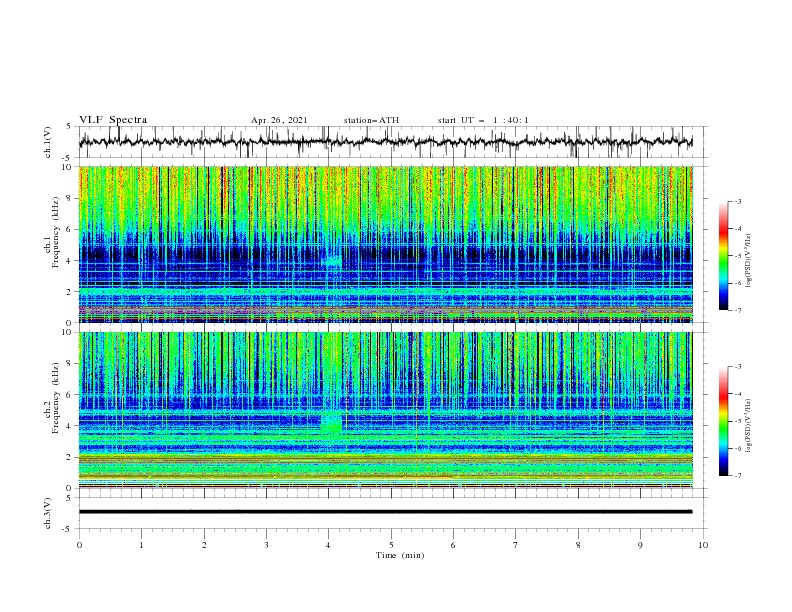Click the upper color scale bar for ch.1
792x612 pixels.
point(724,255)
